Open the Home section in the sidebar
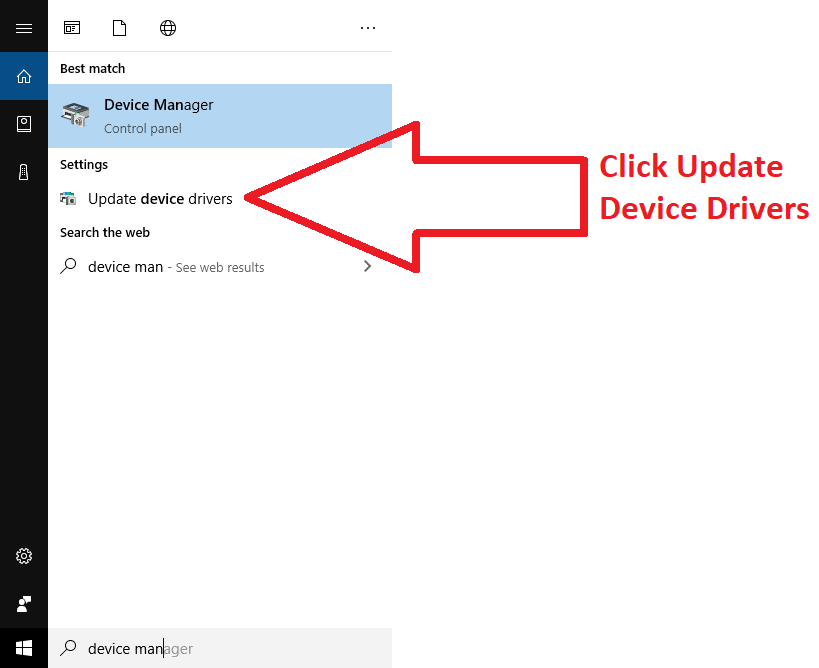The height and width of the screenshot is (668, 819). tap(24, 76)
